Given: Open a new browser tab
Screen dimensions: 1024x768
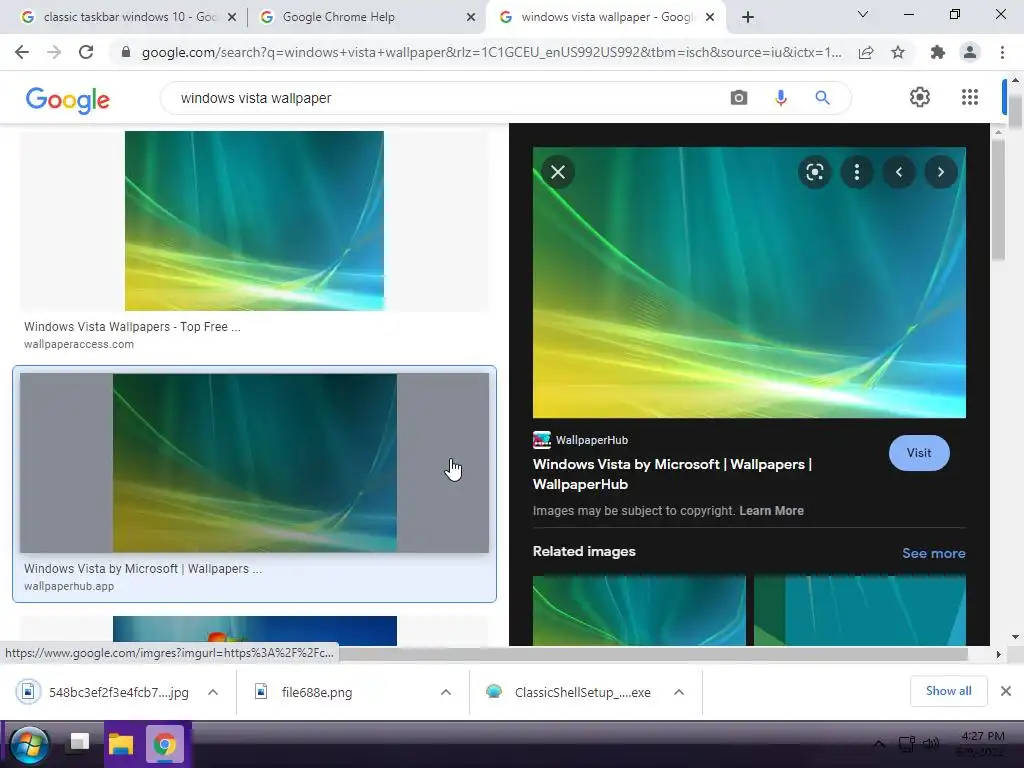Looking at the screenshot, I should tap(748, 17).
